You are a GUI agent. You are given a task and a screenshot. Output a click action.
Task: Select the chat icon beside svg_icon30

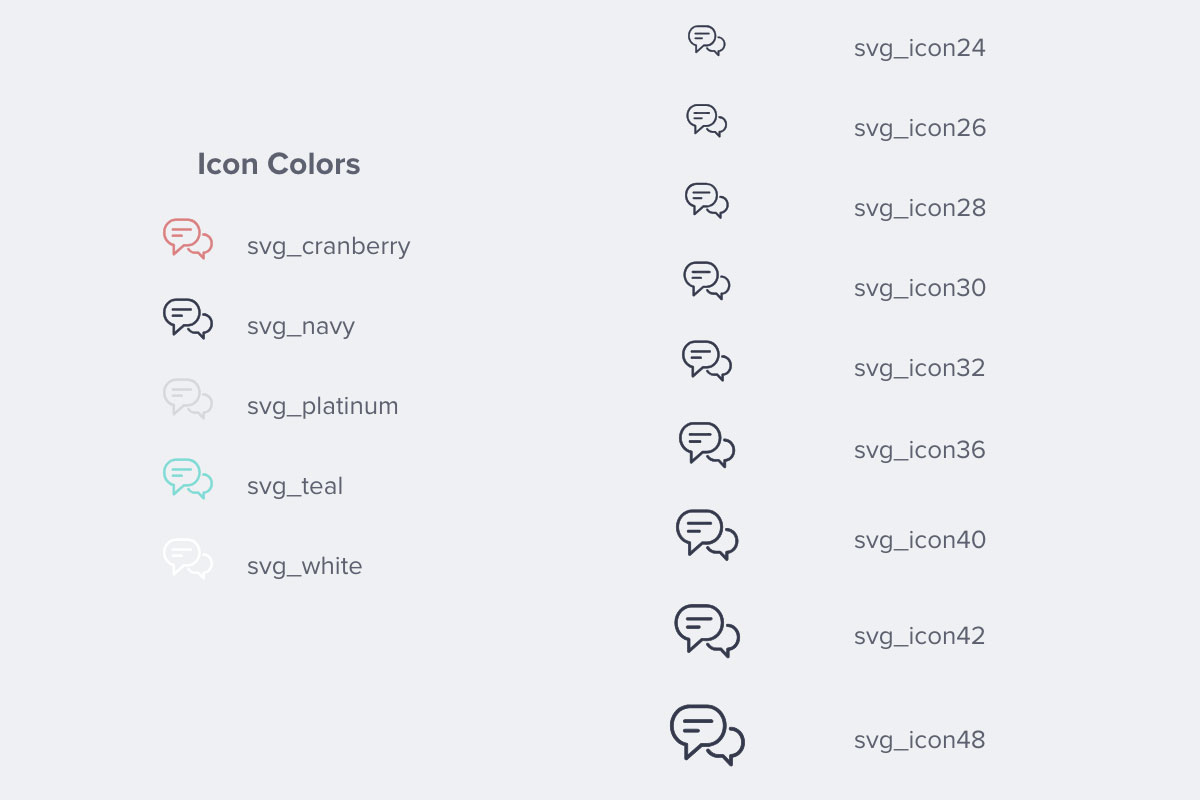pyautogui.click(x=707, y=281)
